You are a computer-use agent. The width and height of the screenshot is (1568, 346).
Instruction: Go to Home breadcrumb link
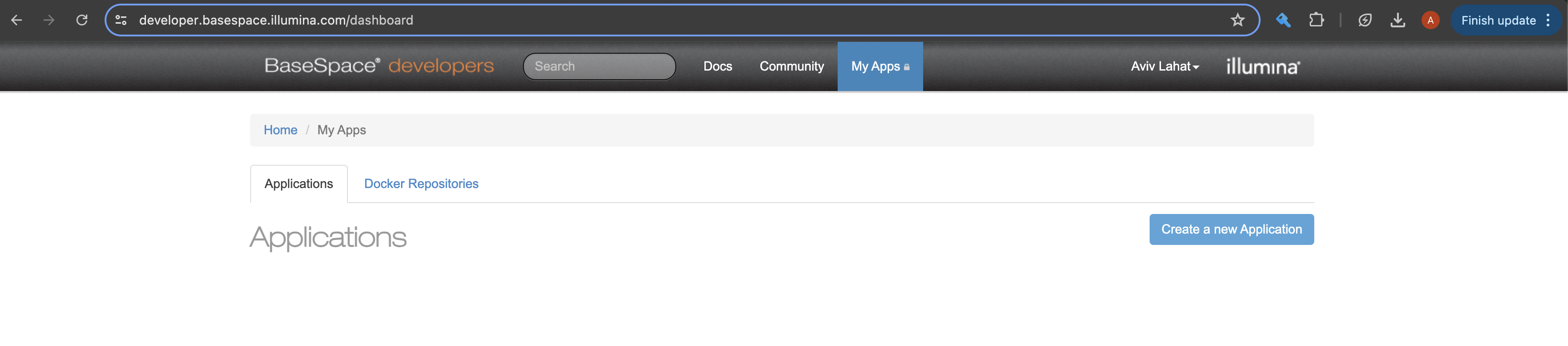click(x=280, y=130)
